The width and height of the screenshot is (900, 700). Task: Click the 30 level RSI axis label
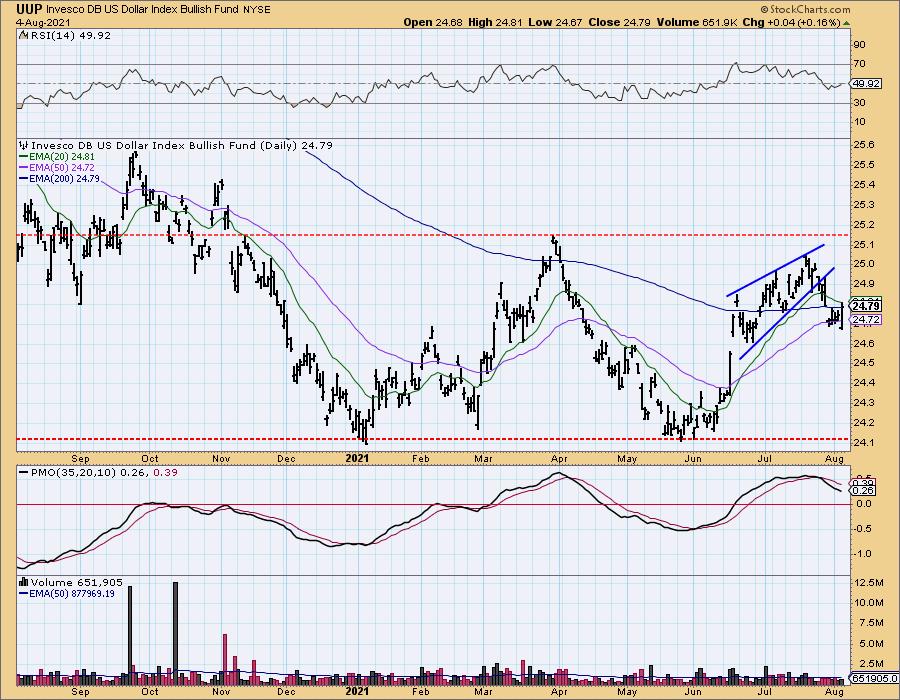pos(860,103)
